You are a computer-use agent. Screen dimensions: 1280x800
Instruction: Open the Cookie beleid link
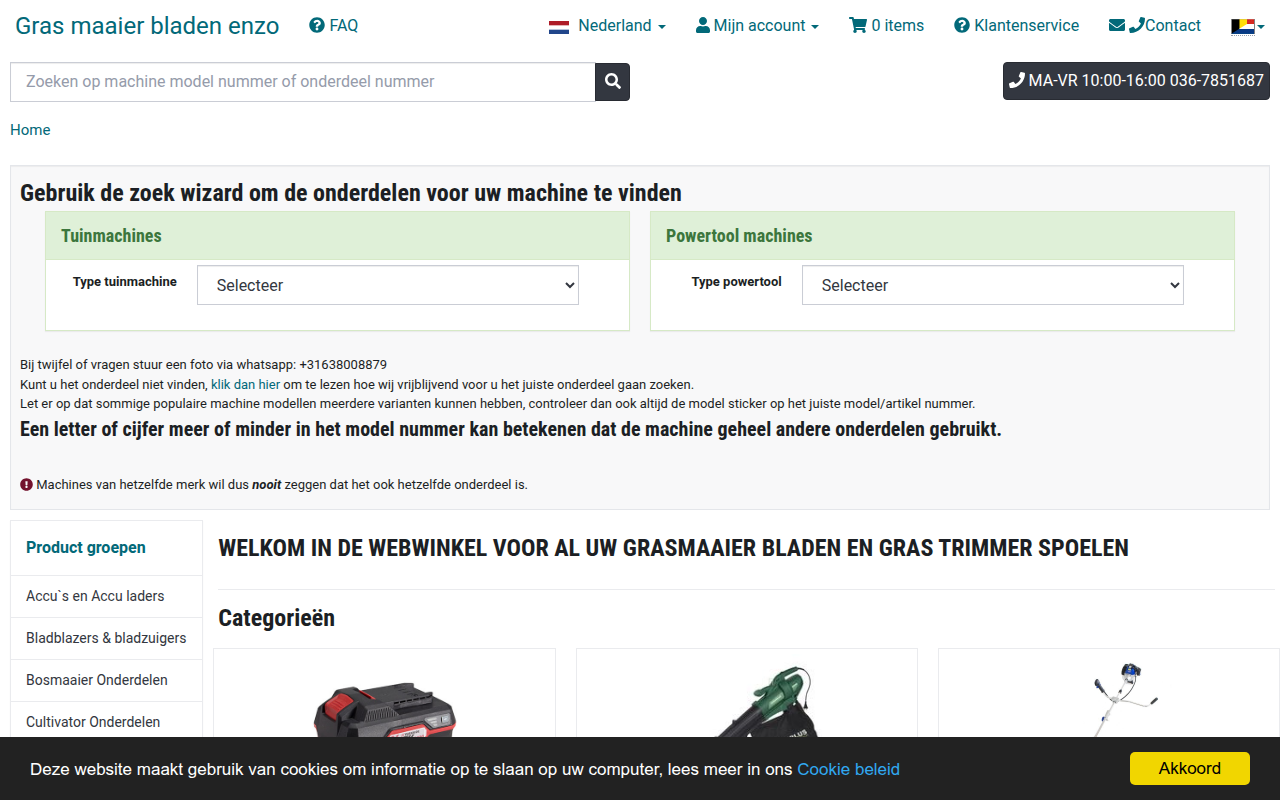848,769
